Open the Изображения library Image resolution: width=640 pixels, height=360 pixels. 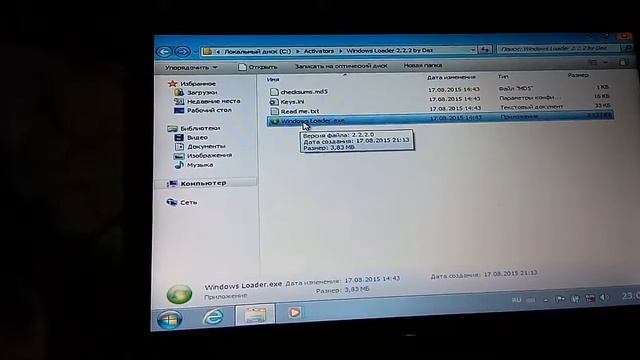209,156
